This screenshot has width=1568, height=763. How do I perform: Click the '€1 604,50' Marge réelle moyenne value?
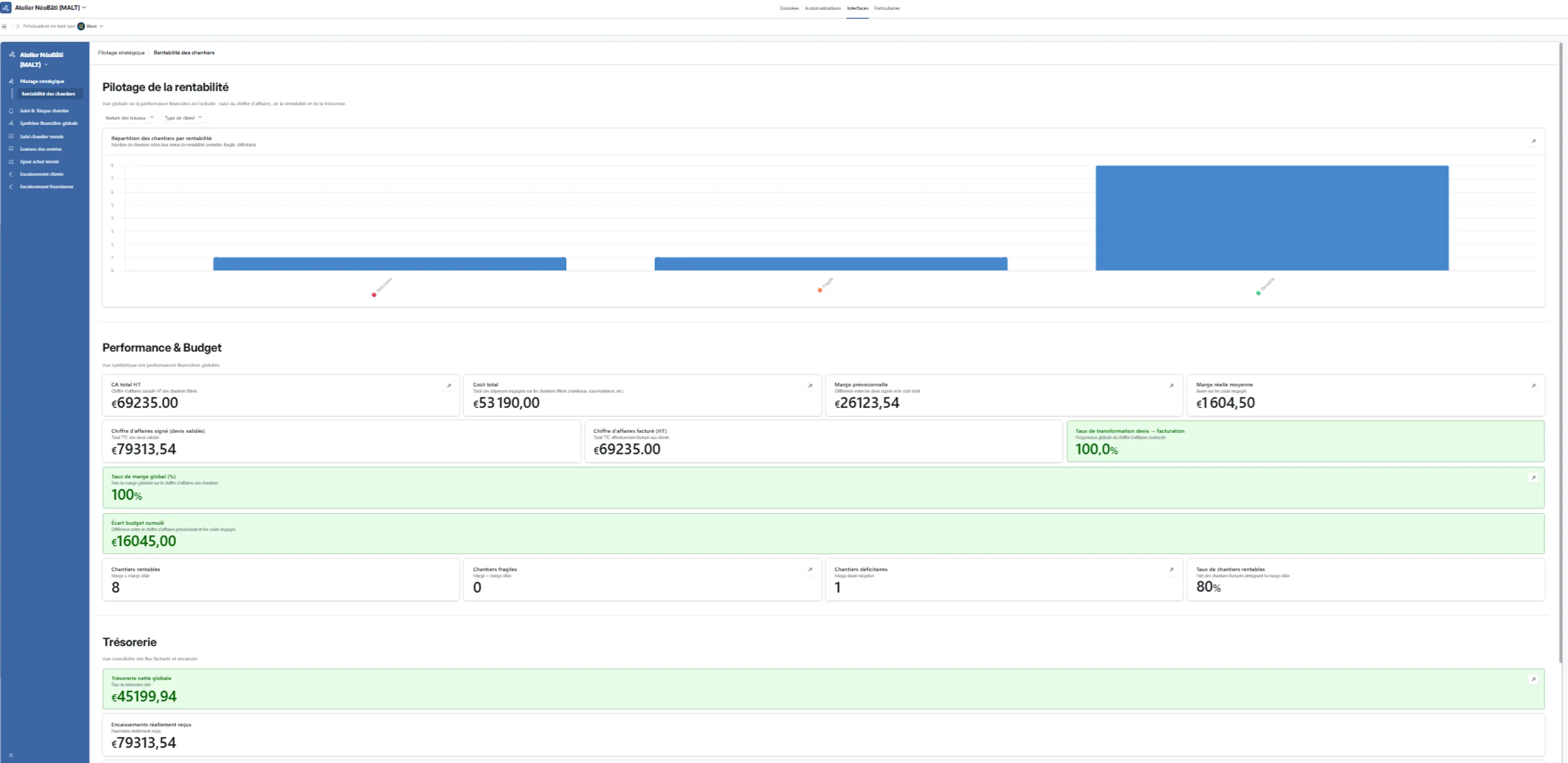(1225, 403)
